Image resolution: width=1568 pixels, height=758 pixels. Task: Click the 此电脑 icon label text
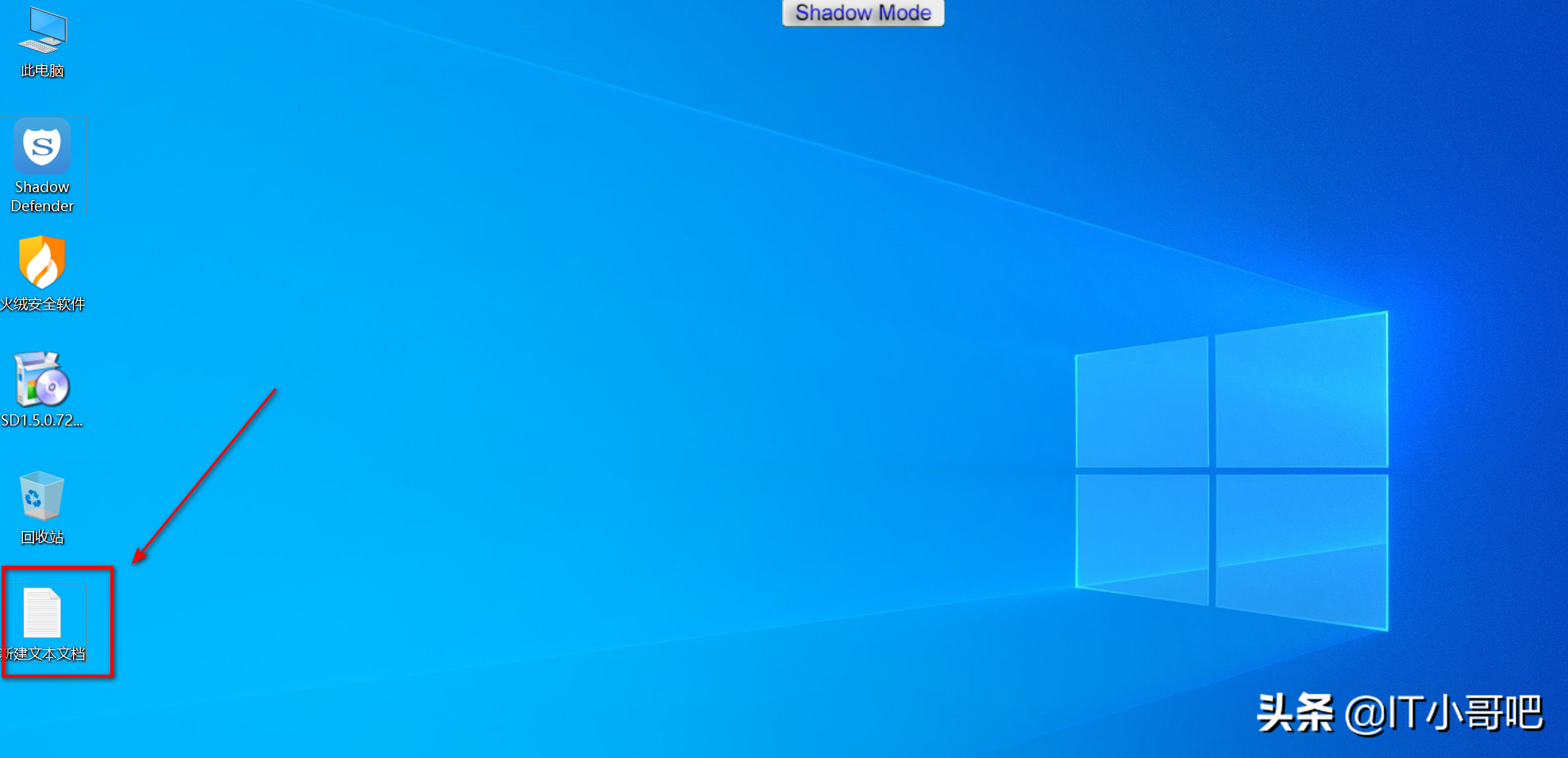coord(42,71)
